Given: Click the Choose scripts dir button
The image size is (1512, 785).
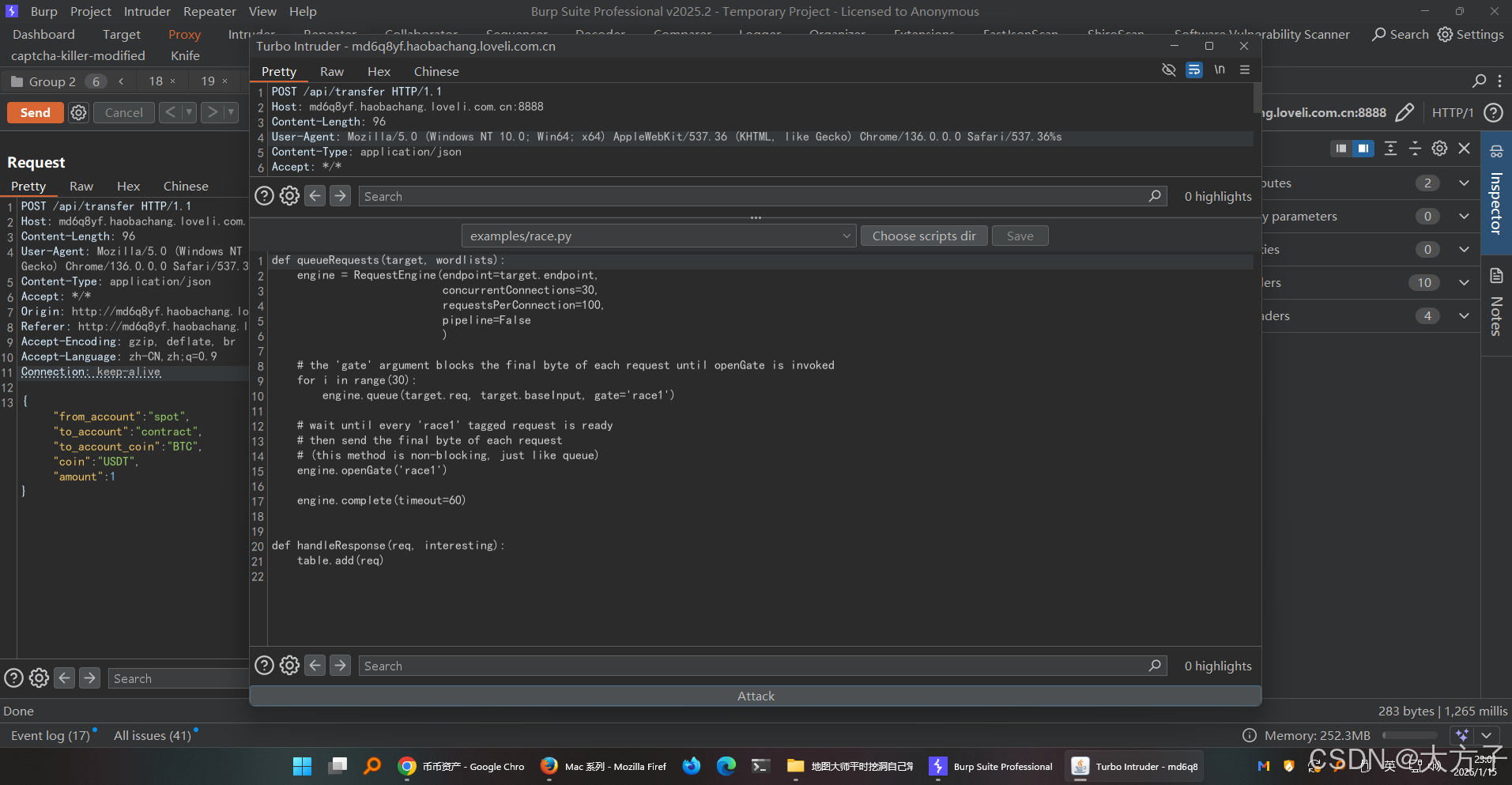Looking at the screenshot, I should (923, 236).
